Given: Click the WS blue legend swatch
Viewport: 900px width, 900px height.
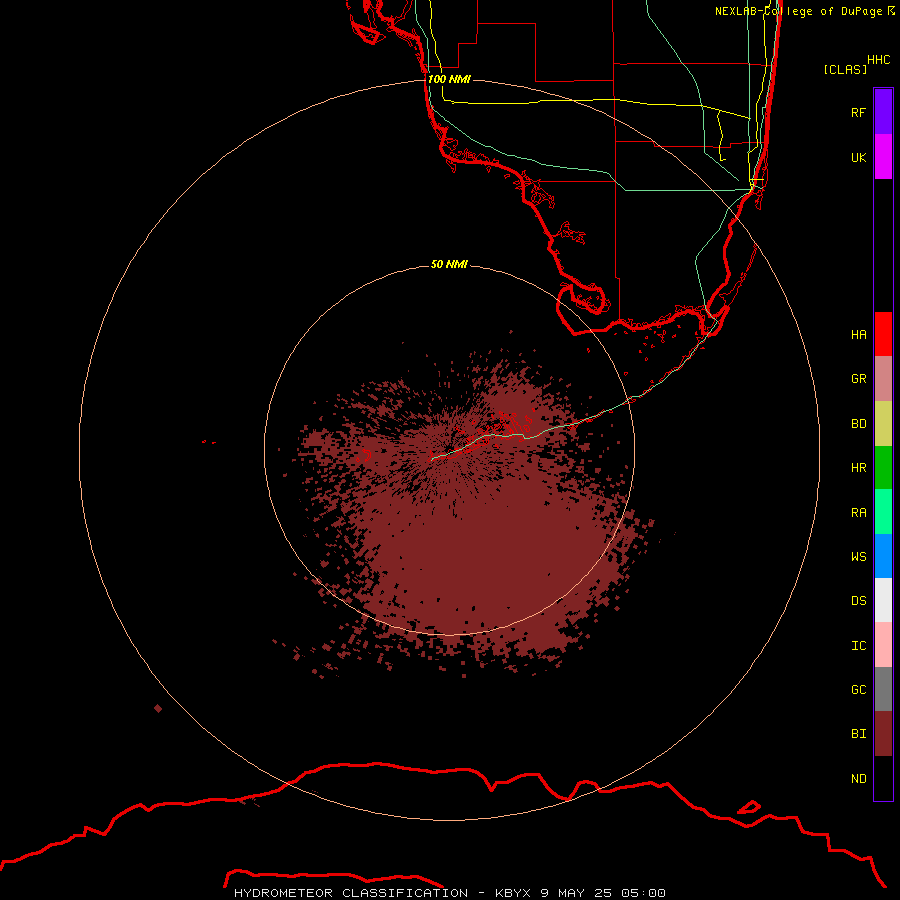Looking at the screenshot, I should [883, 556].
